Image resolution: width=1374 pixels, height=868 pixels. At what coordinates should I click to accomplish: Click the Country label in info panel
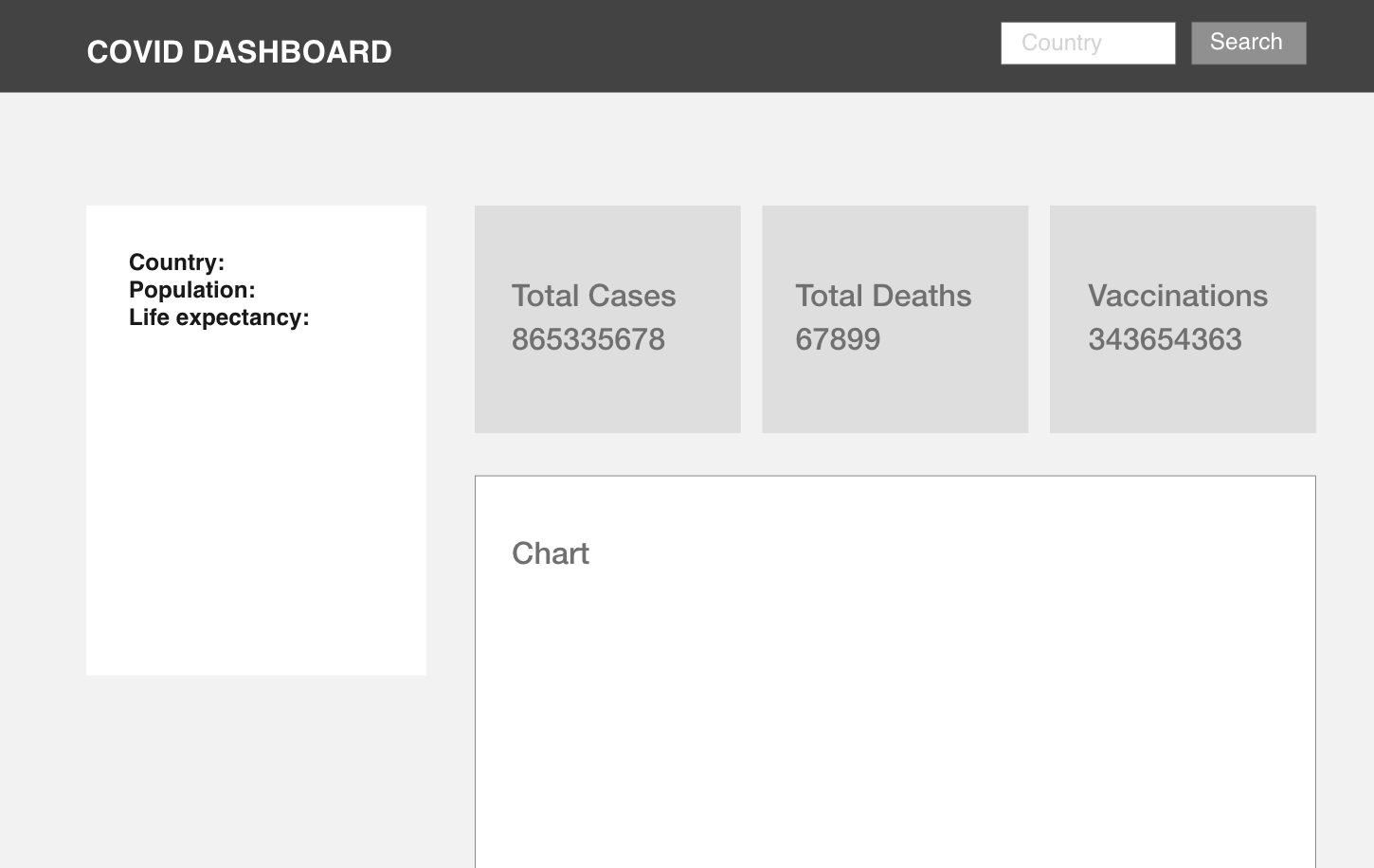(176, 262)
